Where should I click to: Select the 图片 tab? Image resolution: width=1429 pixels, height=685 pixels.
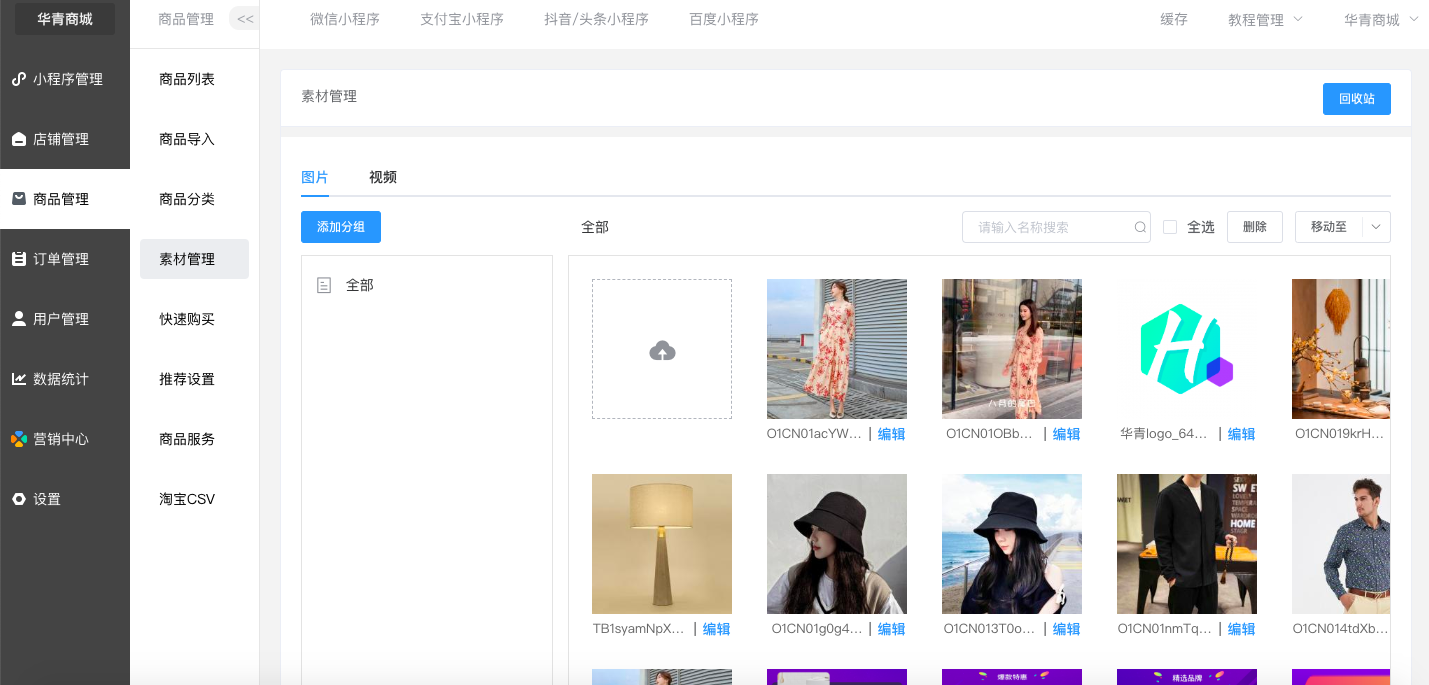315,177
